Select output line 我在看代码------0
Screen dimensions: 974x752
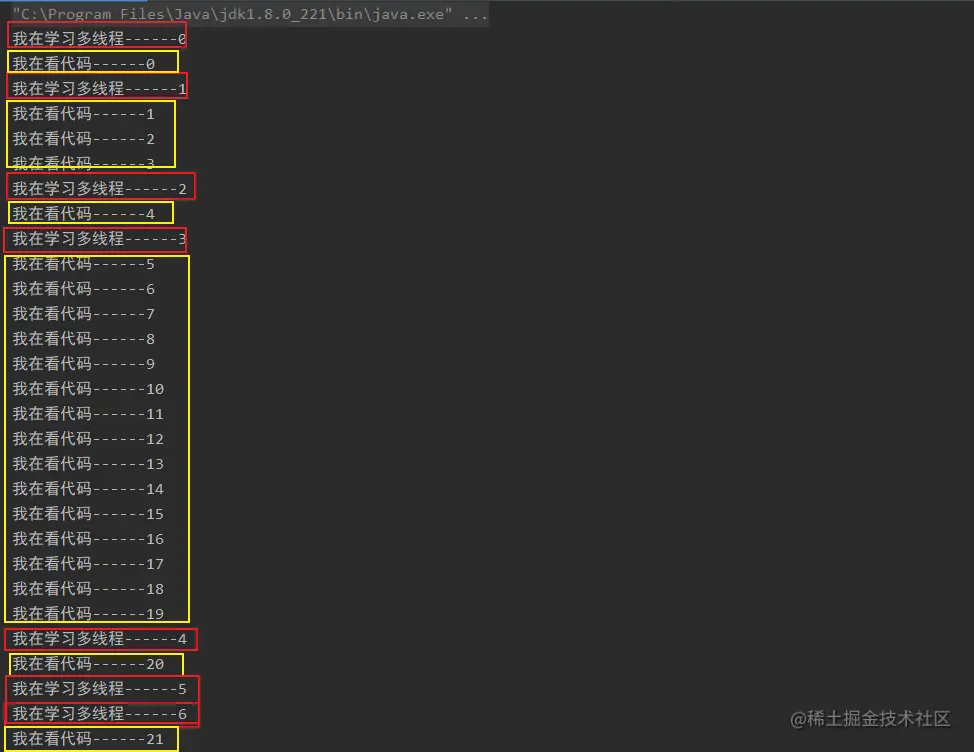(x=84, y=63)
